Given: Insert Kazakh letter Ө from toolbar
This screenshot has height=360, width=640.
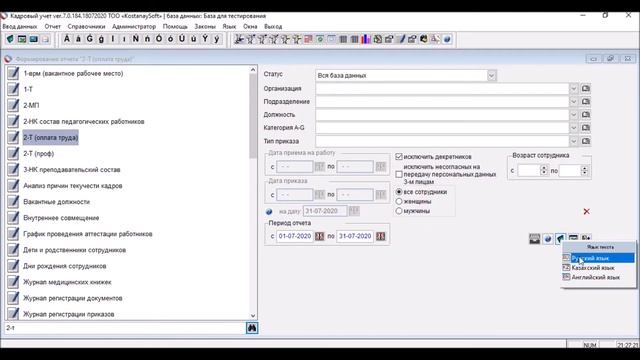Looking at the screenshot, I should point(159,39).
